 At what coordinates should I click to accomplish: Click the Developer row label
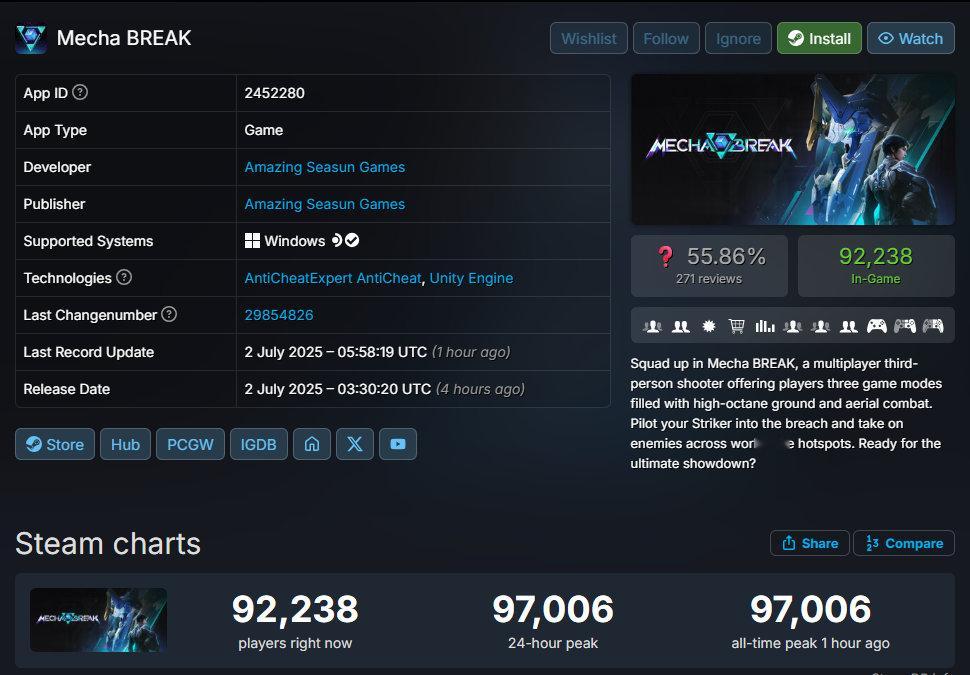click(x=57, y=167)
